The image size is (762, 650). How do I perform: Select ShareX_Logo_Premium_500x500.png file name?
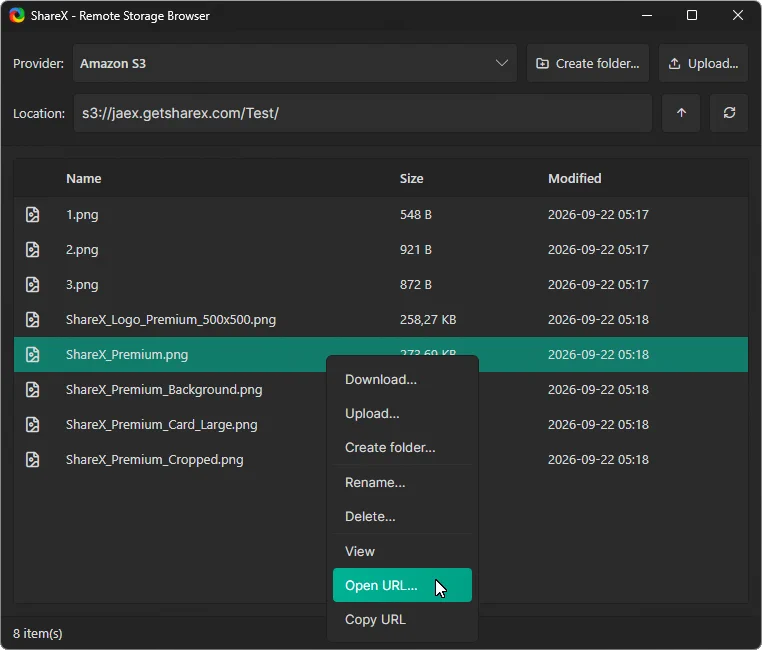171,320
